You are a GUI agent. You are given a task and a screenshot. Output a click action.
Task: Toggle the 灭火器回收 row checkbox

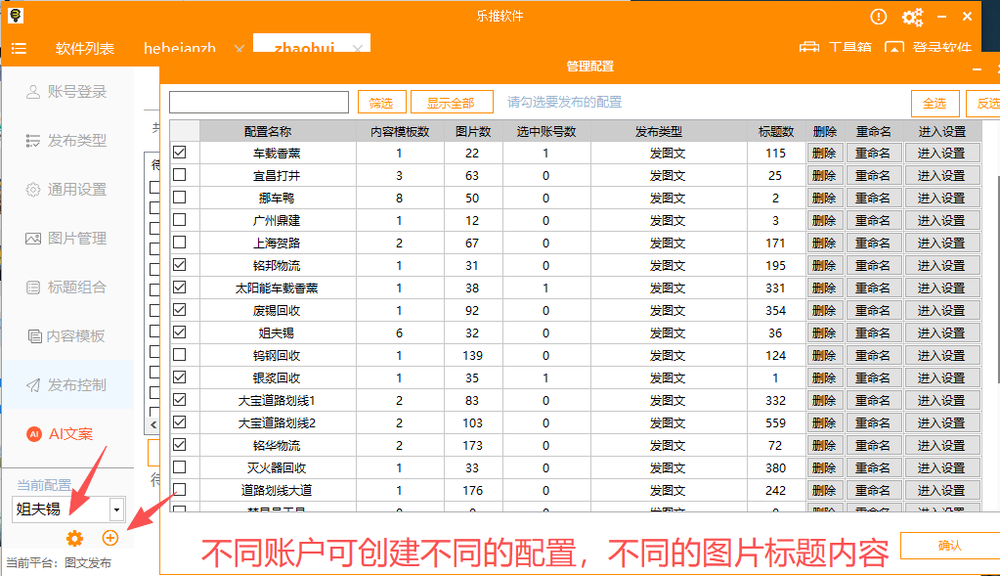[x=180, y=467]
